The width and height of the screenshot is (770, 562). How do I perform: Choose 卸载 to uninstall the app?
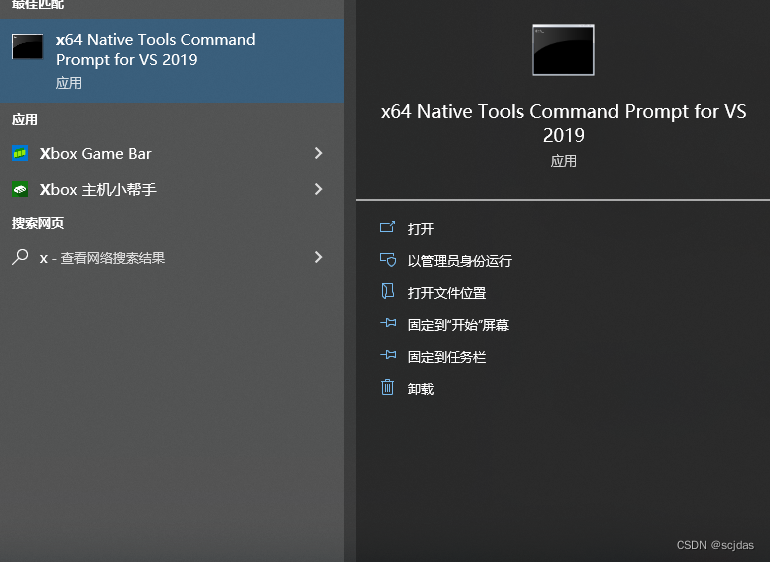[421, 389]
